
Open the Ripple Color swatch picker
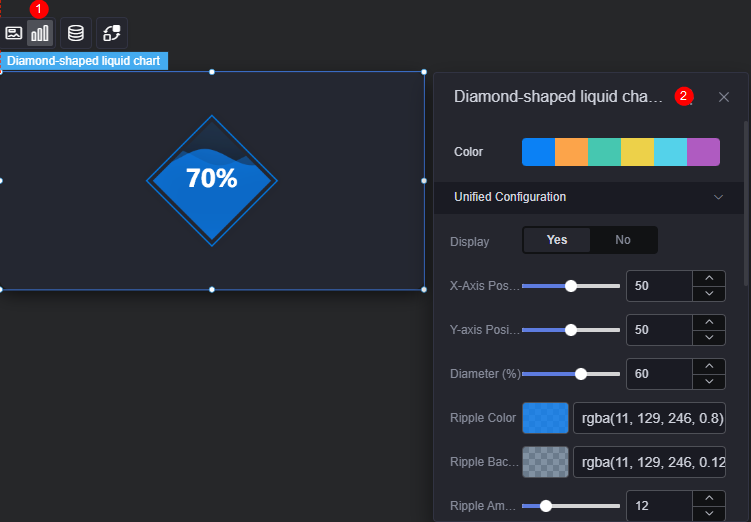pyautogui.click(x=545, y=418)
